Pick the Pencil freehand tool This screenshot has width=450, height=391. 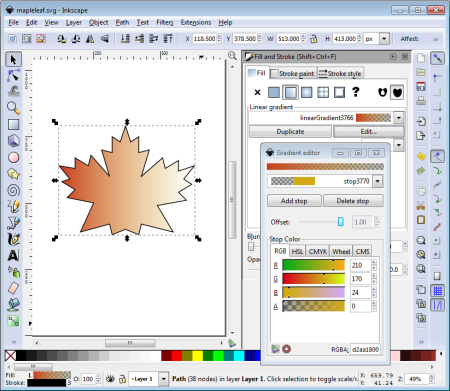[13, 207]
